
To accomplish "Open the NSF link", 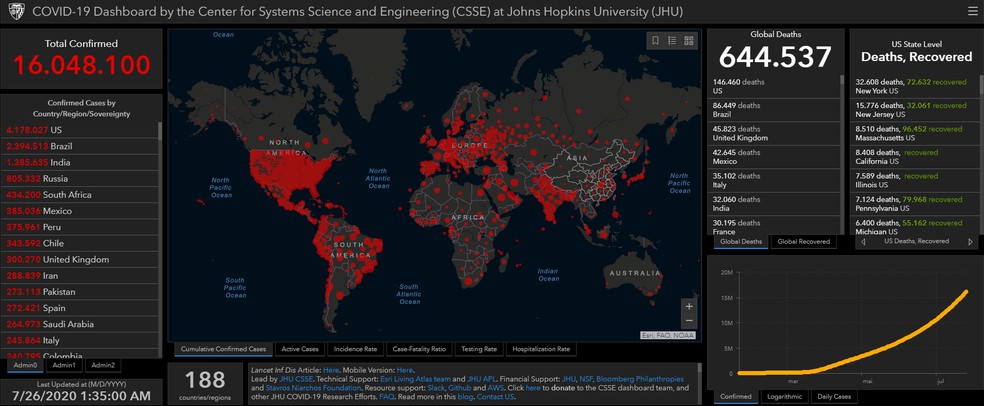I will point(584,379).
